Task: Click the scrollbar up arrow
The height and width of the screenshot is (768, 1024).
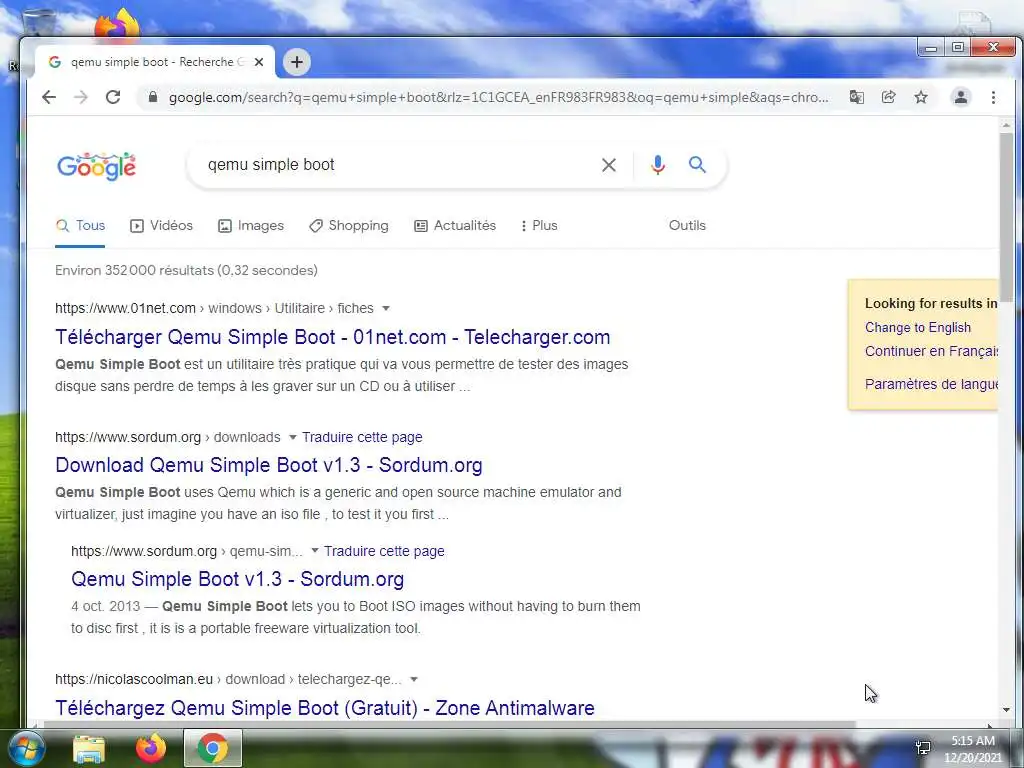Action: [1006, 125]
